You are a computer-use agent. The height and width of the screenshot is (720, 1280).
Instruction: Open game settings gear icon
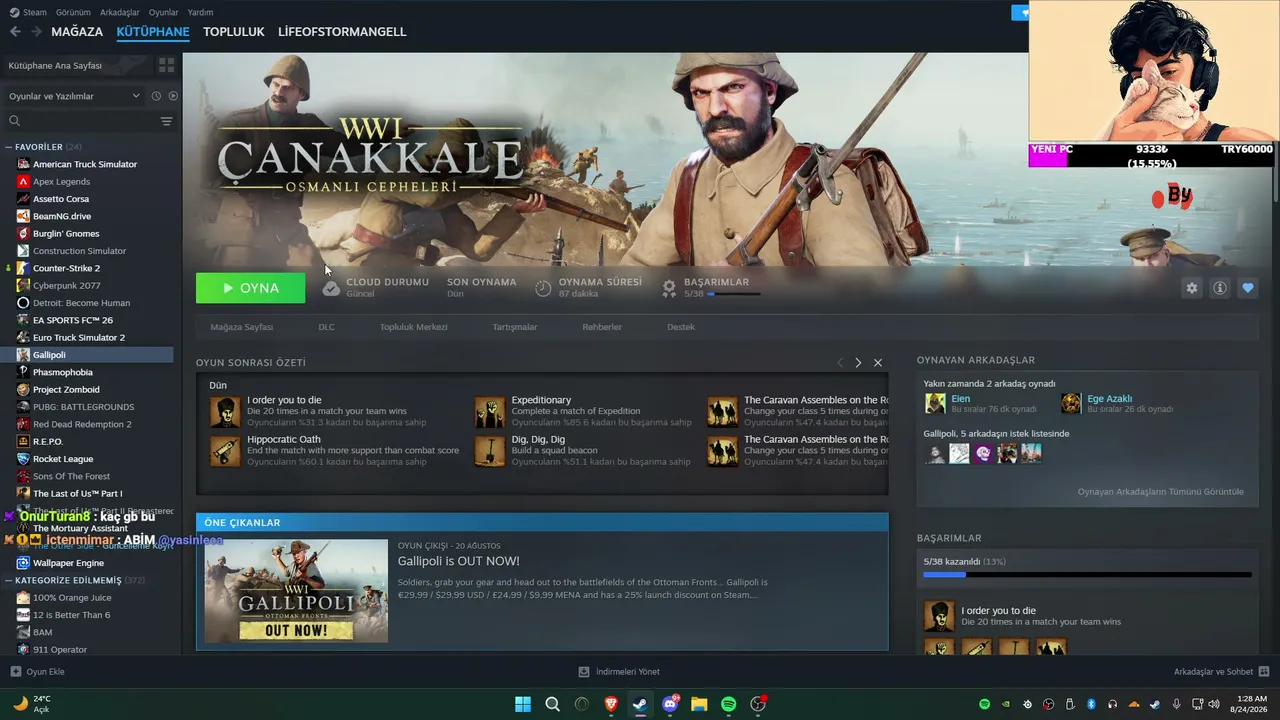point(1192,288)
